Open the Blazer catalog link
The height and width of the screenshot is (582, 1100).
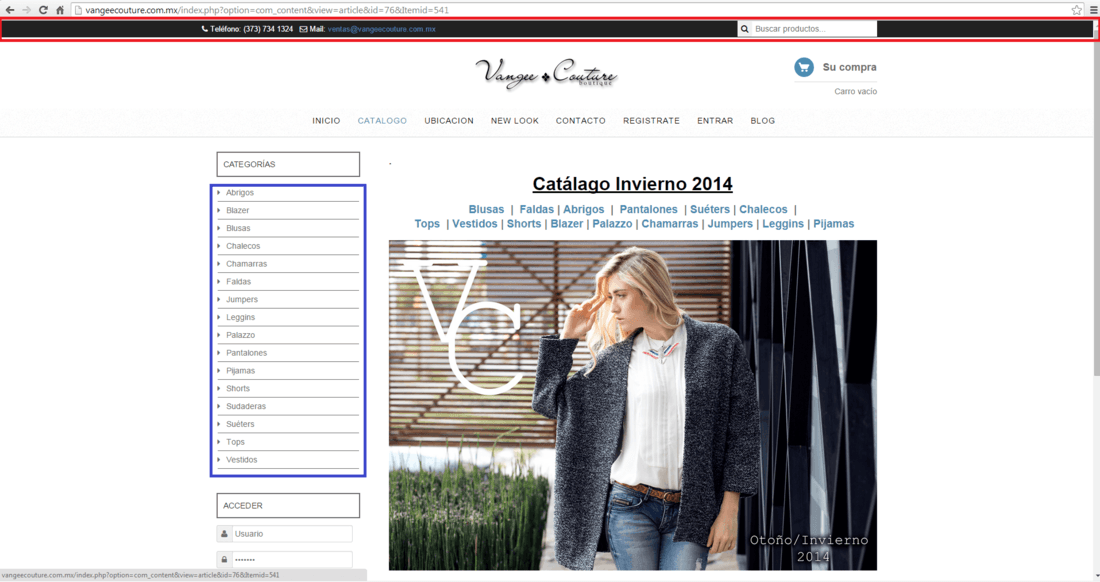coord(567,224)
